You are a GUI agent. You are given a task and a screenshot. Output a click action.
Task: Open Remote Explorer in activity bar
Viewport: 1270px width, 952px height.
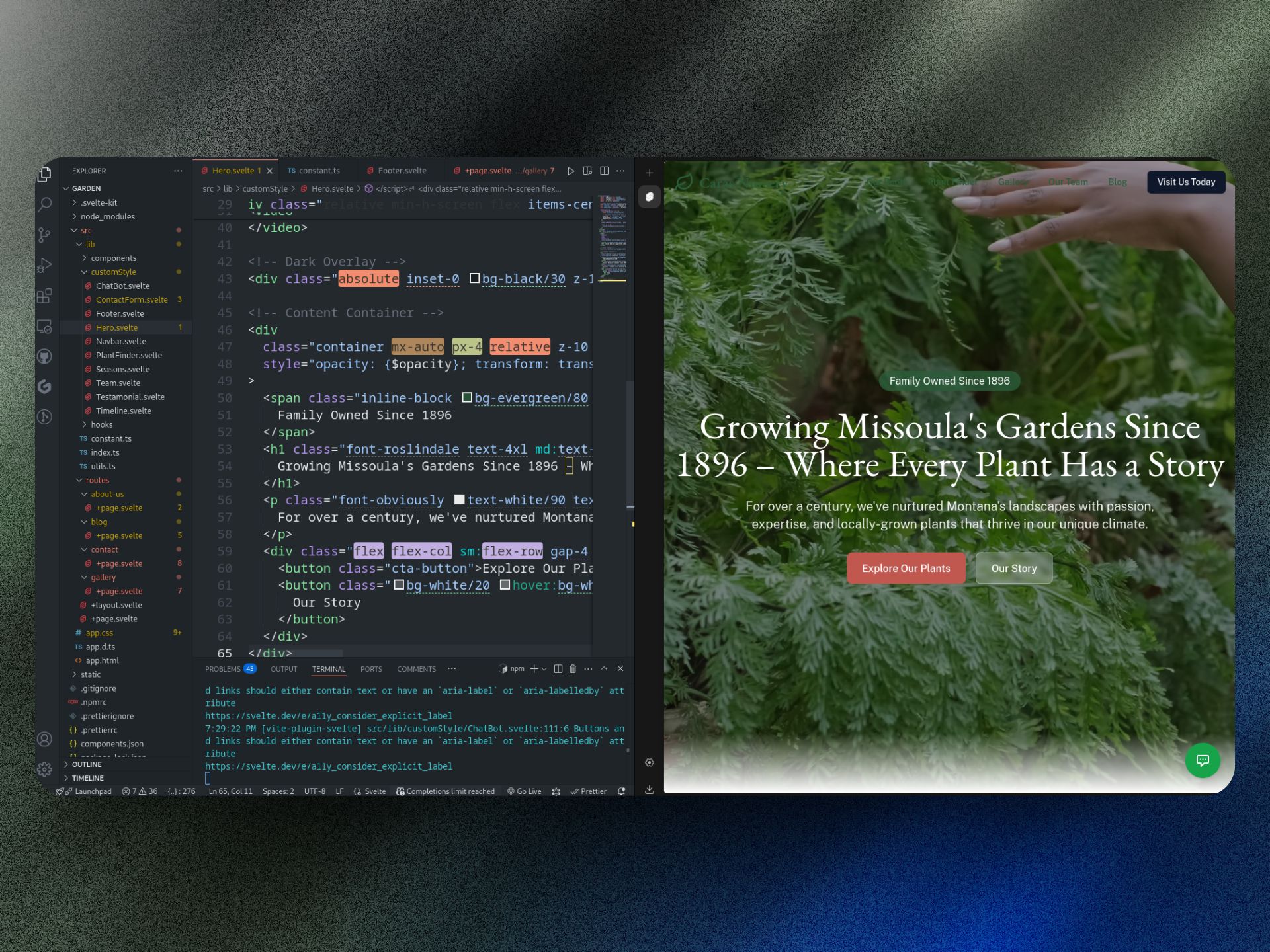[44, 326]
